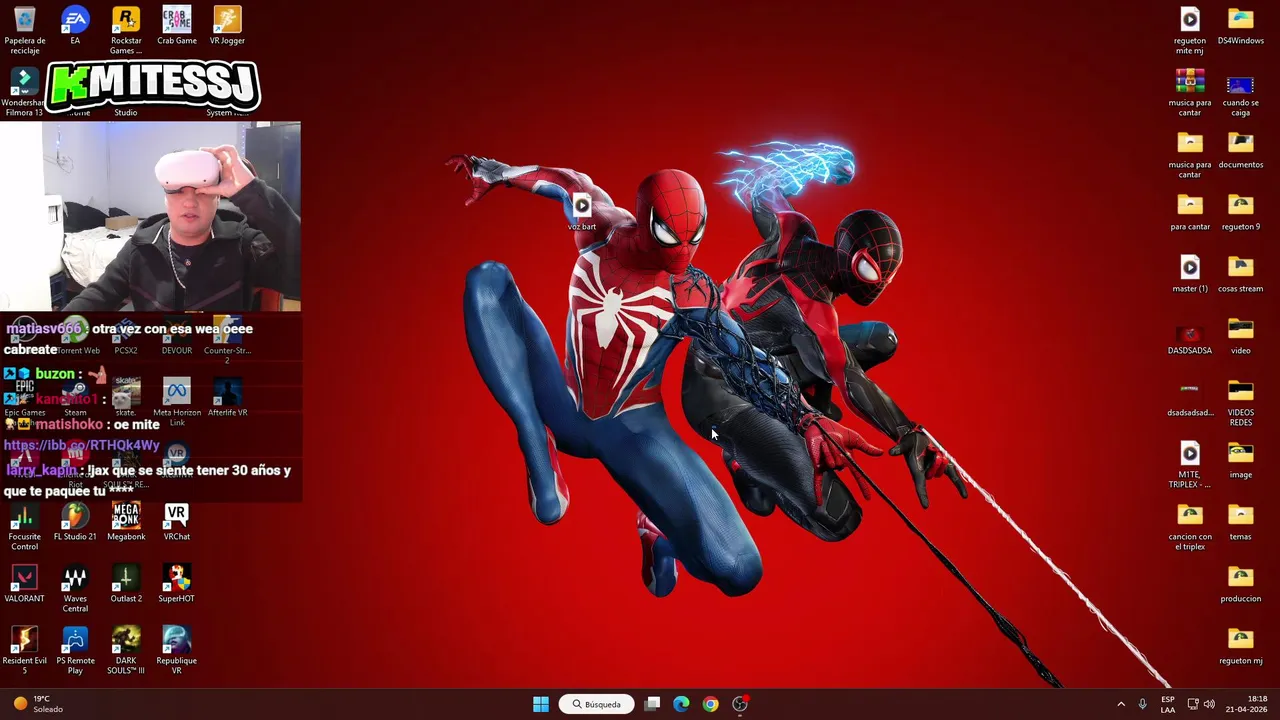Image resolution: width=1280 pixels, height=720 pixels.
Task: Select master (1) media file
Action: 1190,274
